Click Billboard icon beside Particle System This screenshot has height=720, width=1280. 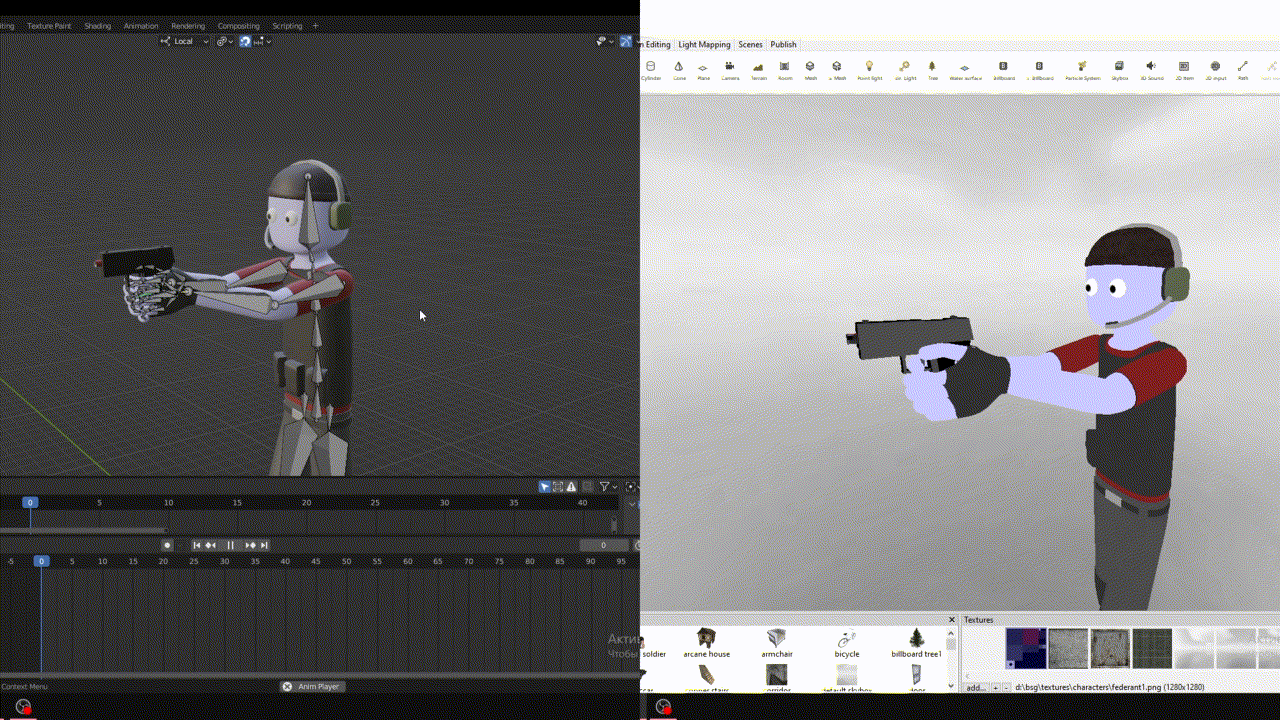(1040, 70)
